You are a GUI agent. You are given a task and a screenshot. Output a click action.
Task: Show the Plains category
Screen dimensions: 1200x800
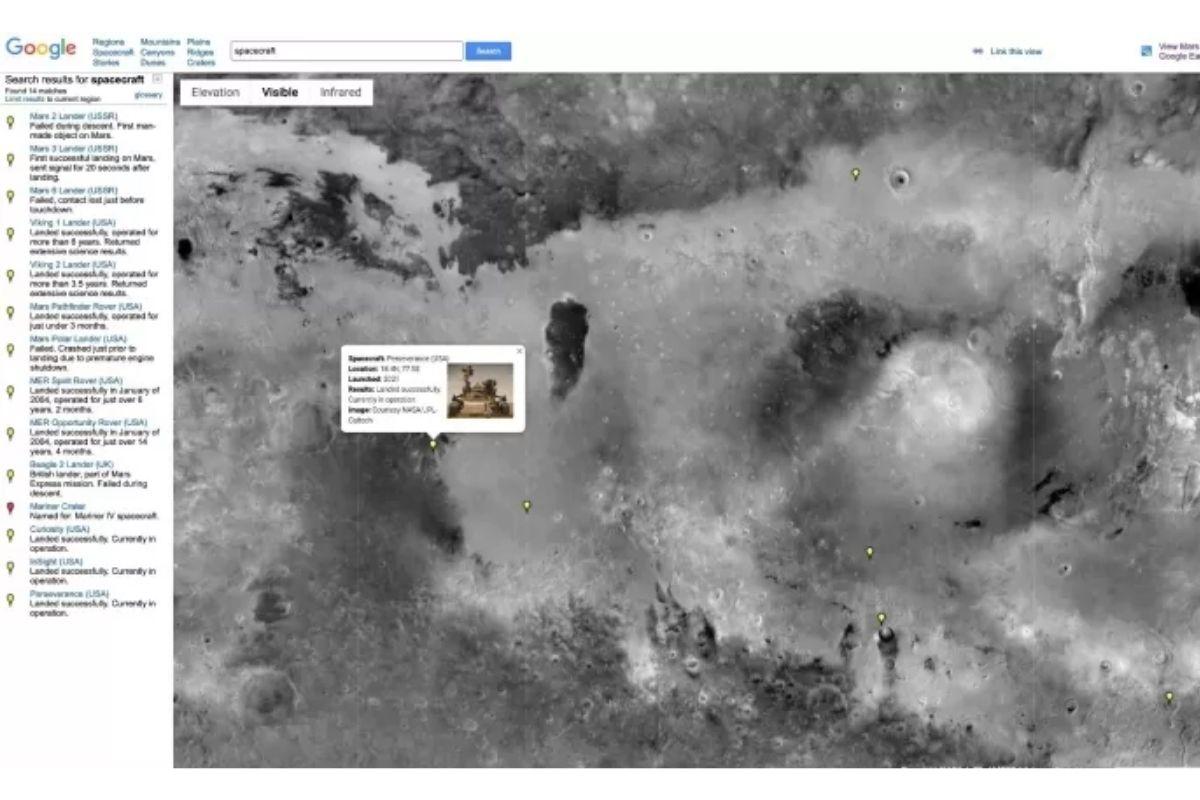(199, 42)
